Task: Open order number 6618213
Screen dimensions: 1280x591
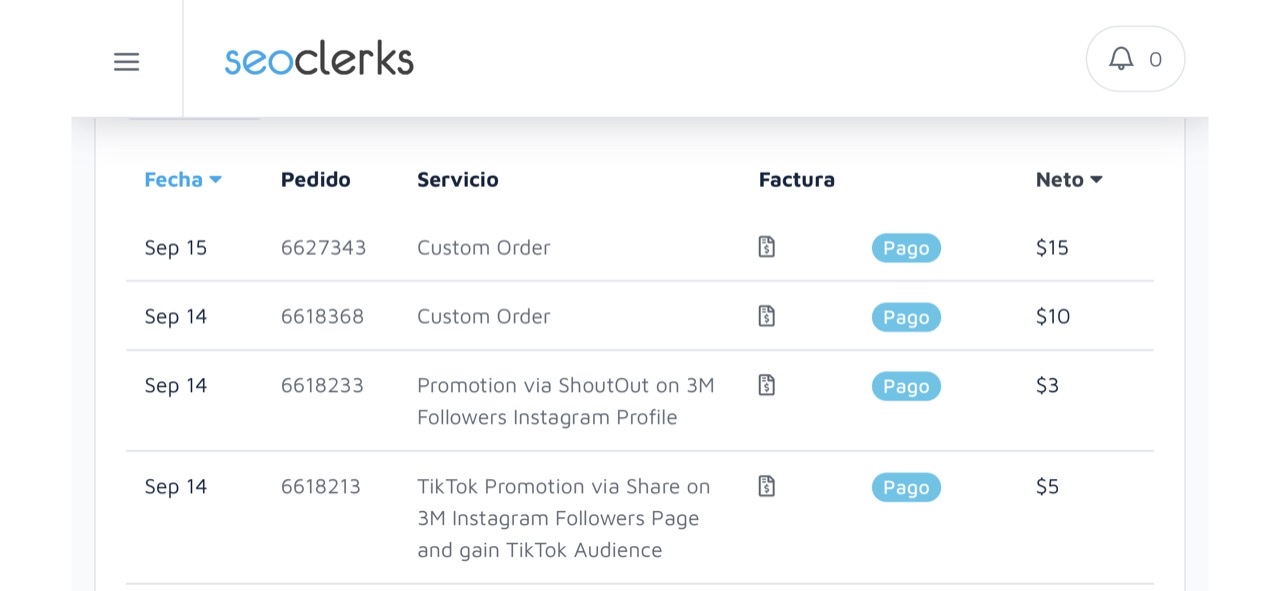Action: (x=320, y=487)
